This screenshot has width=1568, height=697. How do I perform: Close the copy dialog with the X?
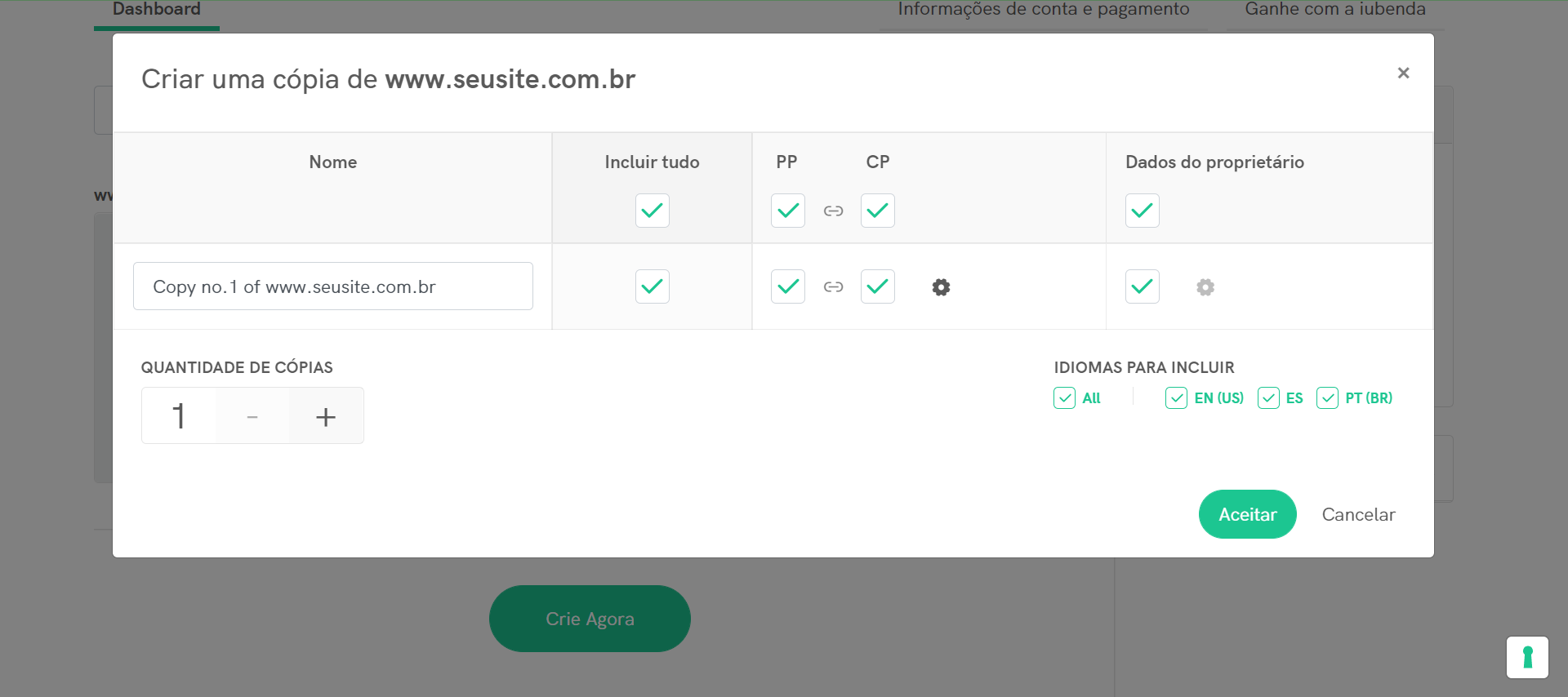[1403, 73]
